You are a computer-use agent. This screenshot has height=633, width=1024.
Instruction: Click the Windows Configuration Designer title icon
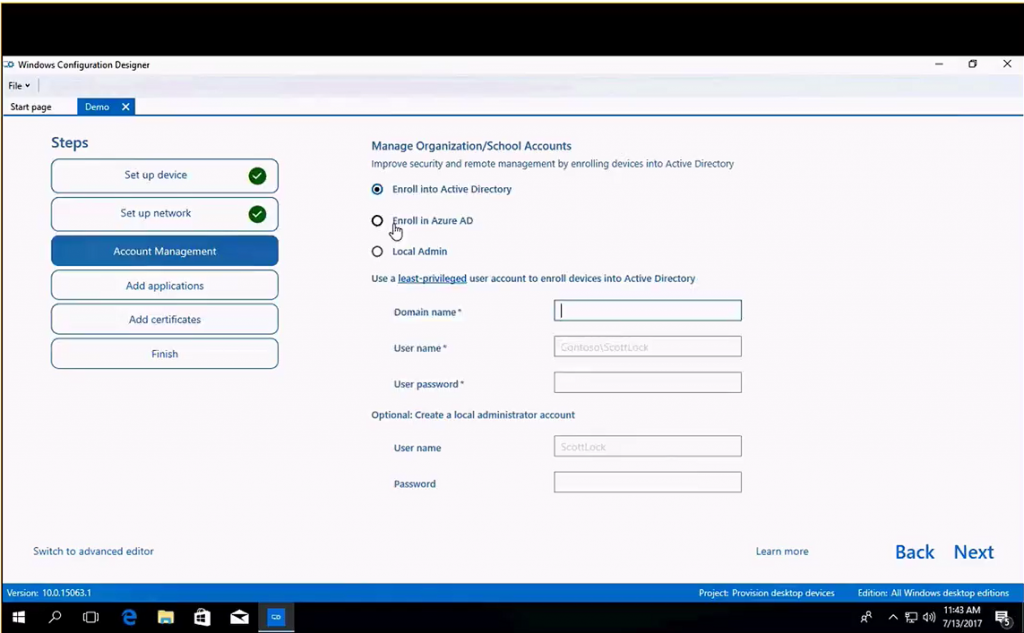tap(9, 65)
